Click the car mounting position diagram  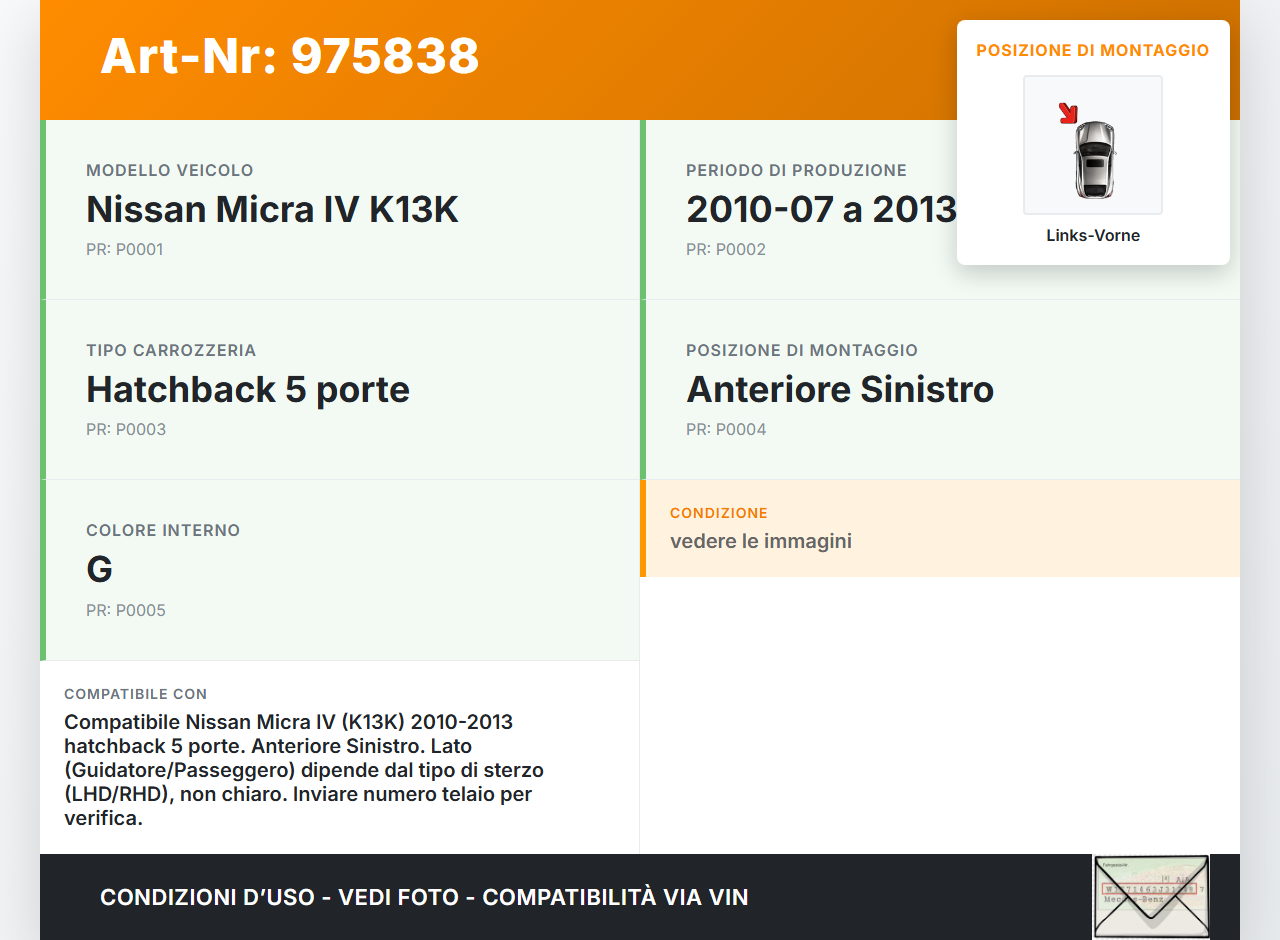pos(1092,145)
